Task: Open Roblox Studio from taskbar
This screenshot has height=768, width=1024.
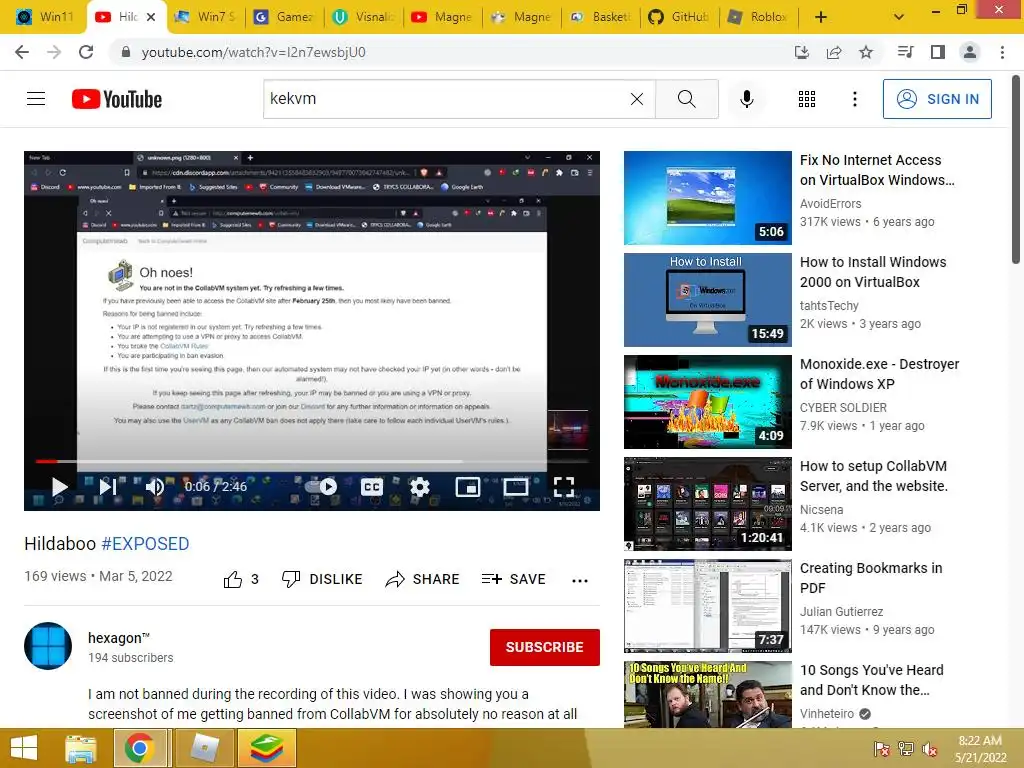Action: coord(204,748)
